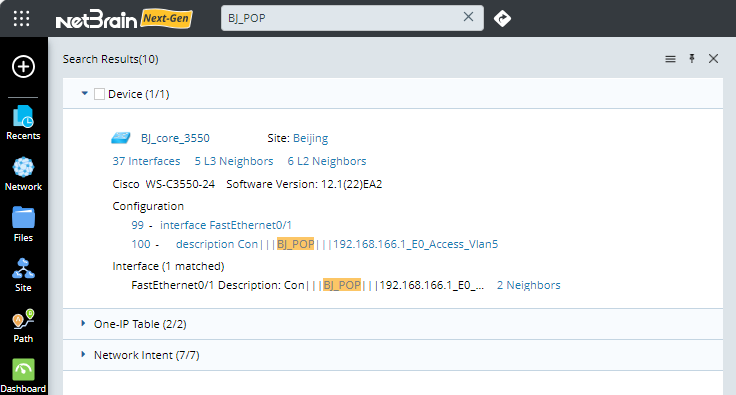Open Dashboard in the sidebar
Image resolution: width=736 pixels, height=395 pixels.
tap(23, 376)
